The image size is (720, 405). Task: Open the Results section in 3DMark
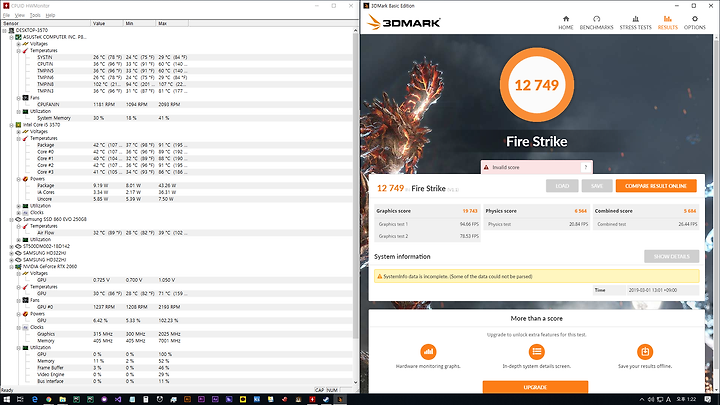coord(667,22)
